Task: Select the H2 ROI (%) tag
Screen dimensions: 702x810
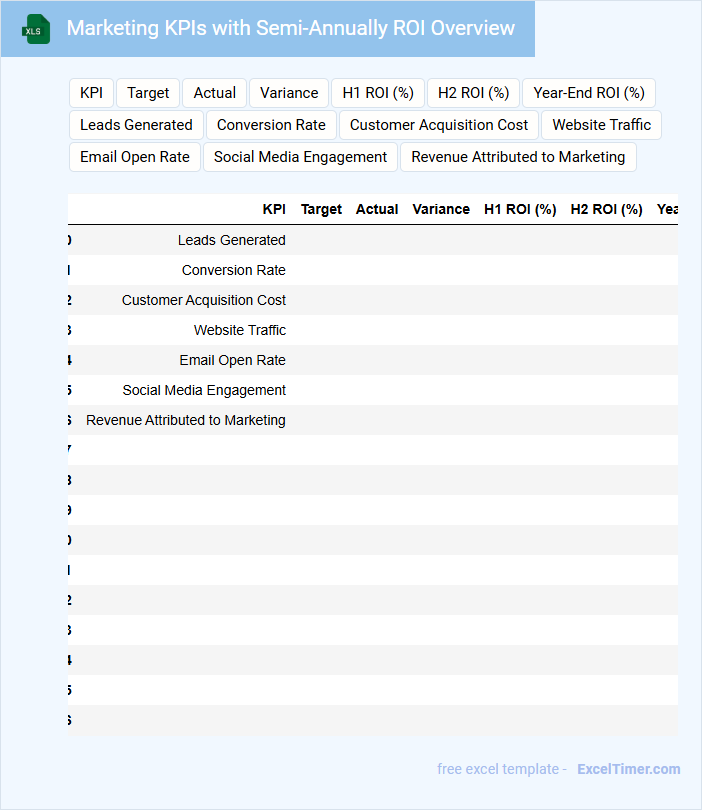Action: click(x=473, y=93)
